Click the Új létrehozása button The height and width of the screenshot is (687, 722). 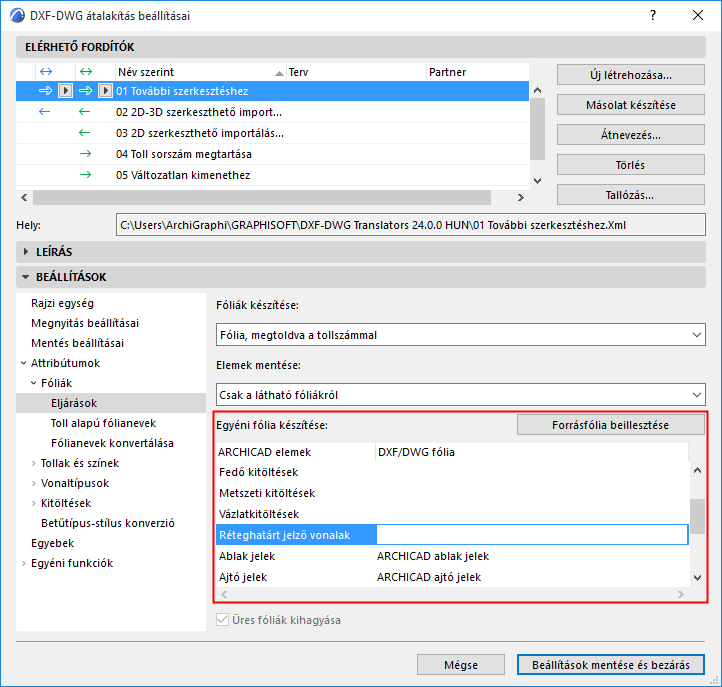[x=630, y=75]
